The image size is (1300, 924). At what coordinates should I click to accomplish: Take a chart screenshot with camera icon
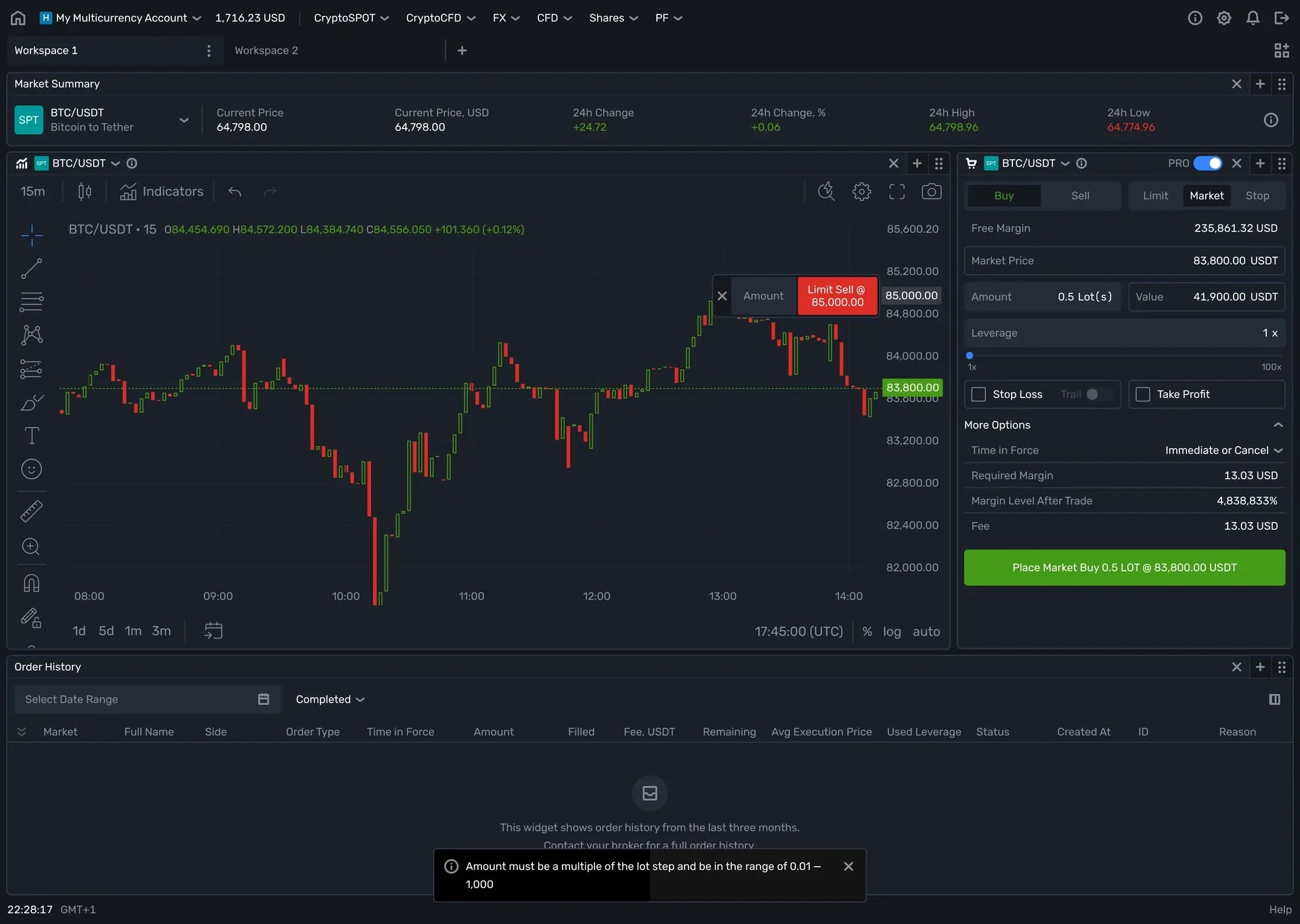[x=931, y=192]
